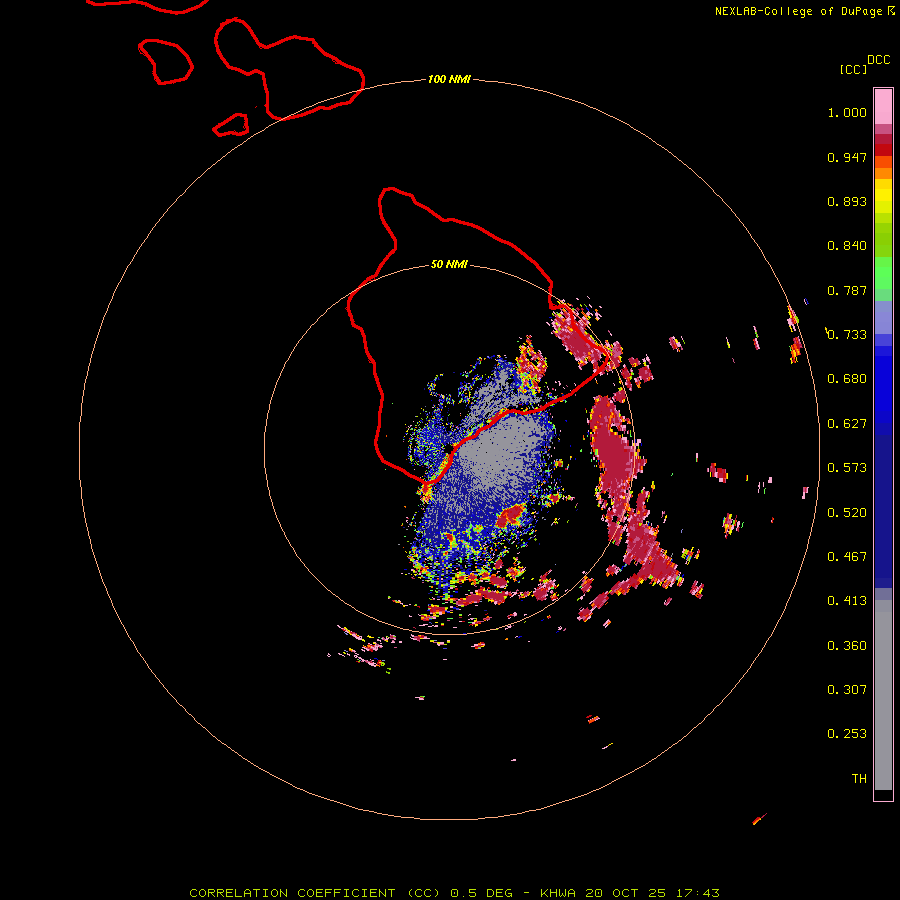Select the 0.253 scale value
The image size is (900, 900).
click(847, 734)
